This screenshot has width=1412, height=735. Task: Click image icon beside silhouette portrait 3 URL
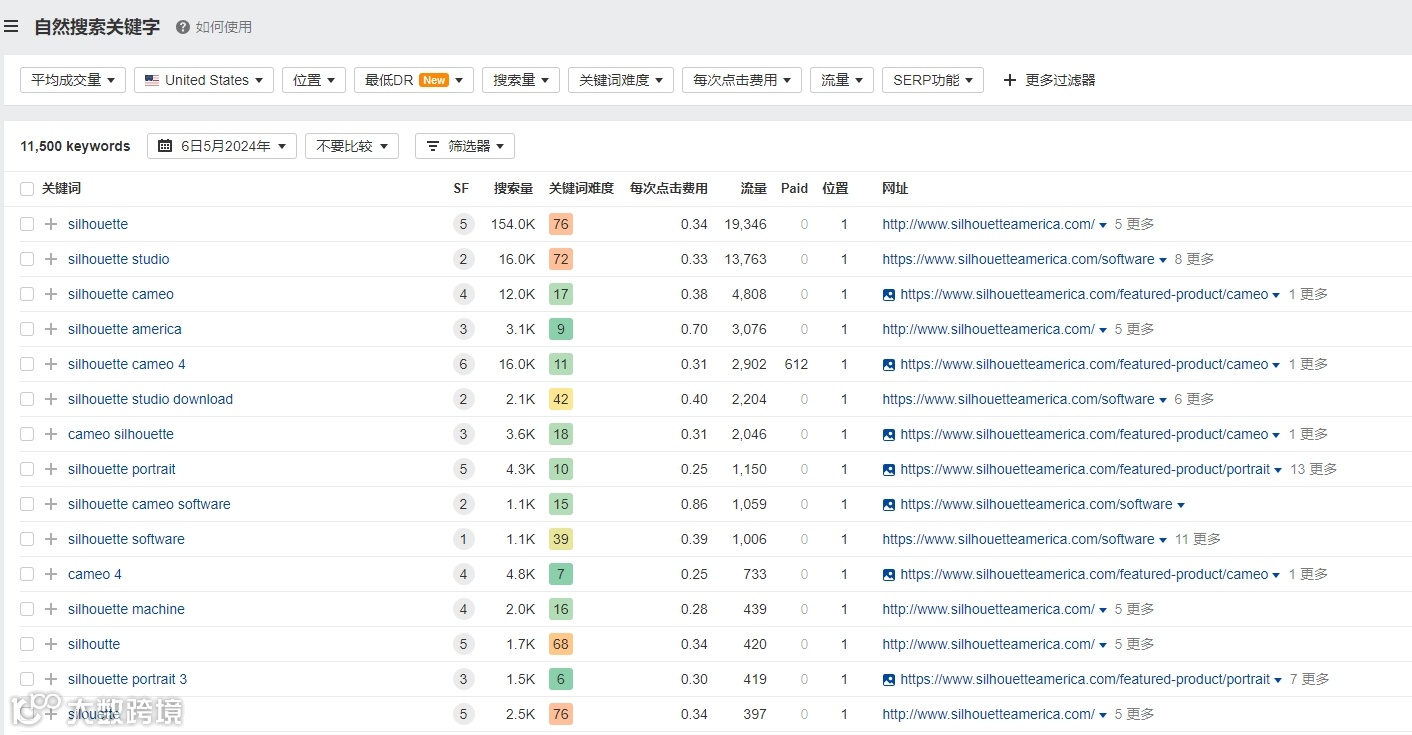[889, 679]
